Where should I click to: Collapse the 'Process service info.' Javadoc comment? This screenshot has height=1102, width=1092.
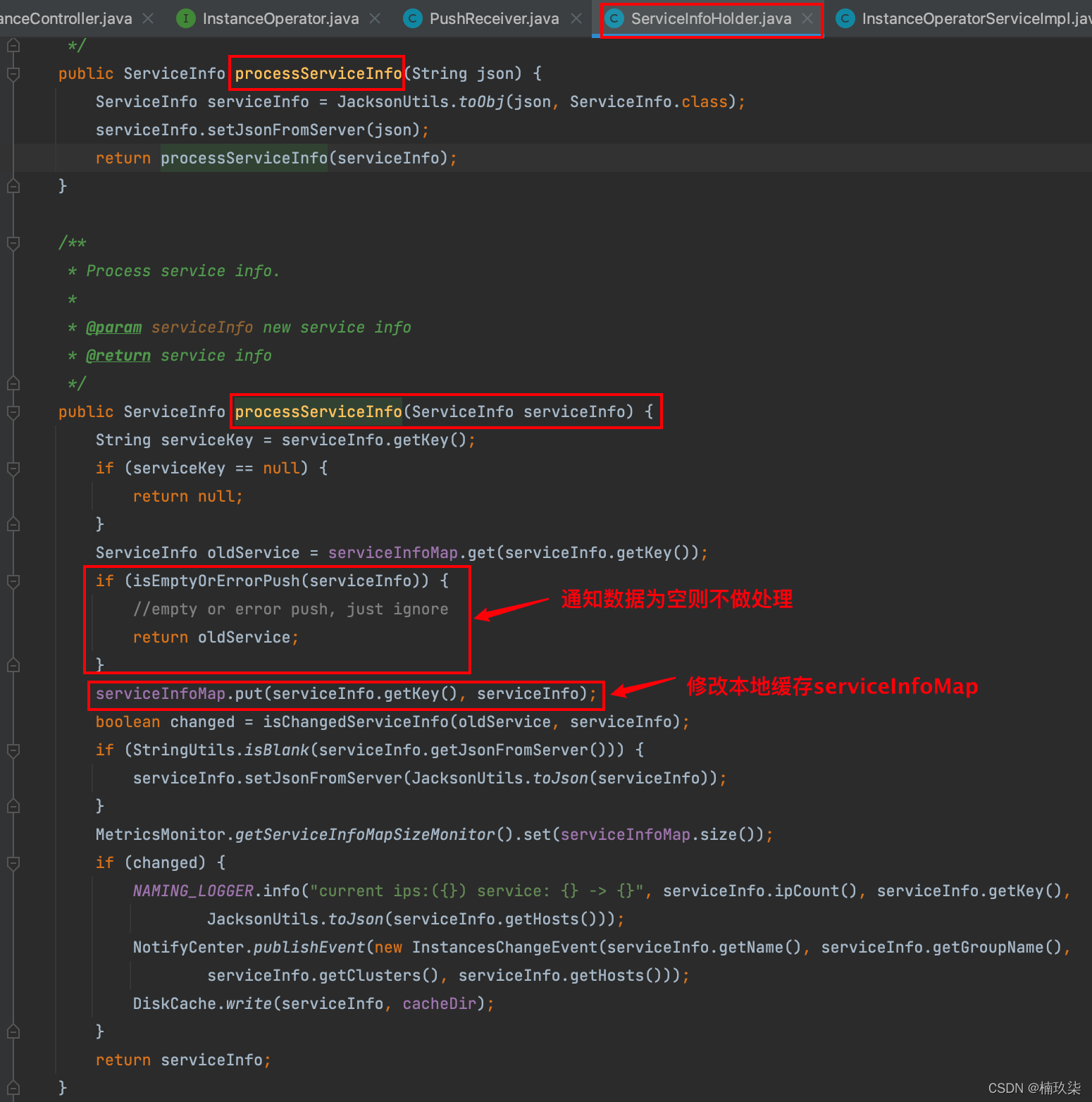[13, 242]
